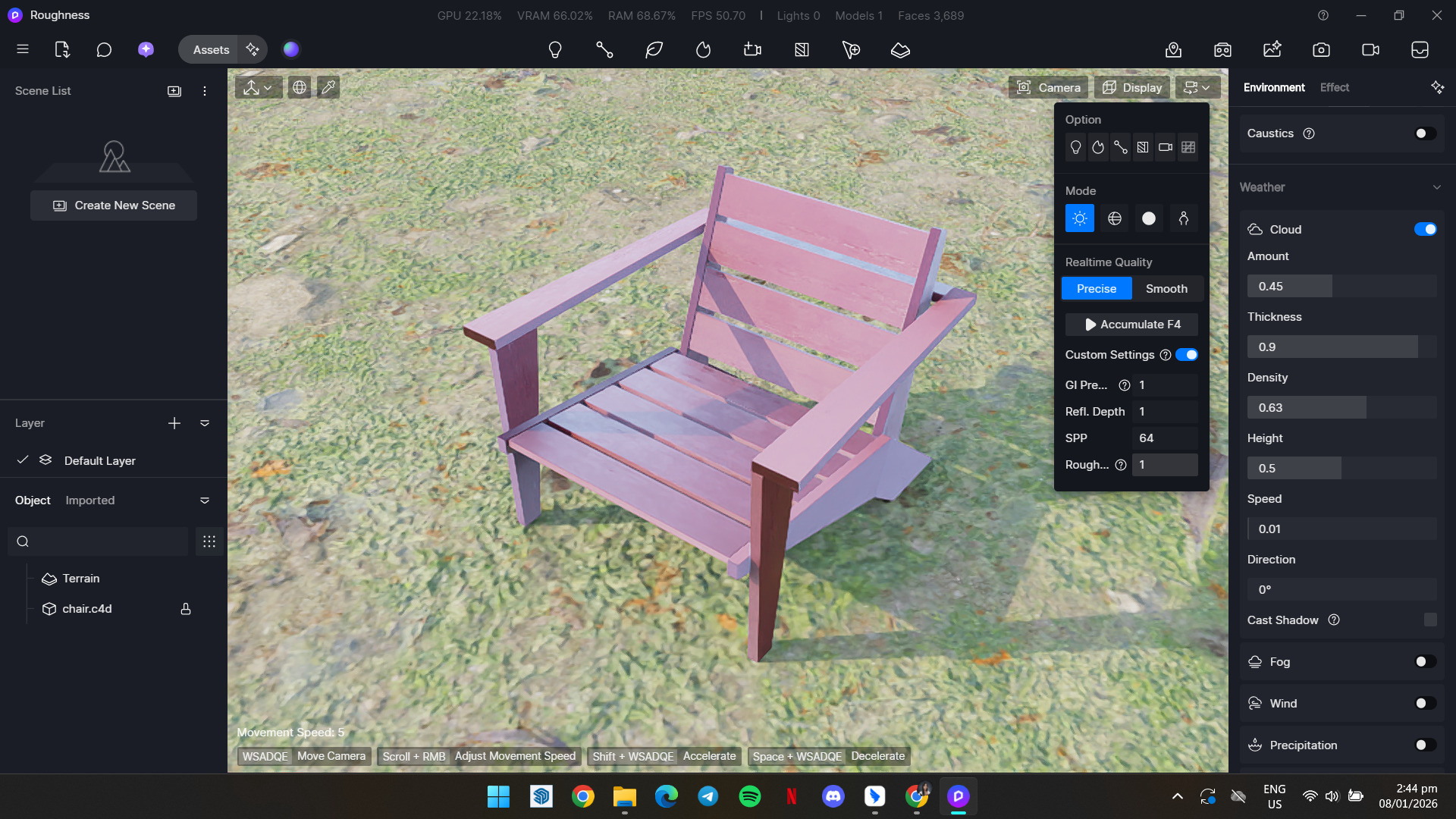Click Create New Scene button
The height and width of the screenshot is (819, 1456).
tap(114, 206)
